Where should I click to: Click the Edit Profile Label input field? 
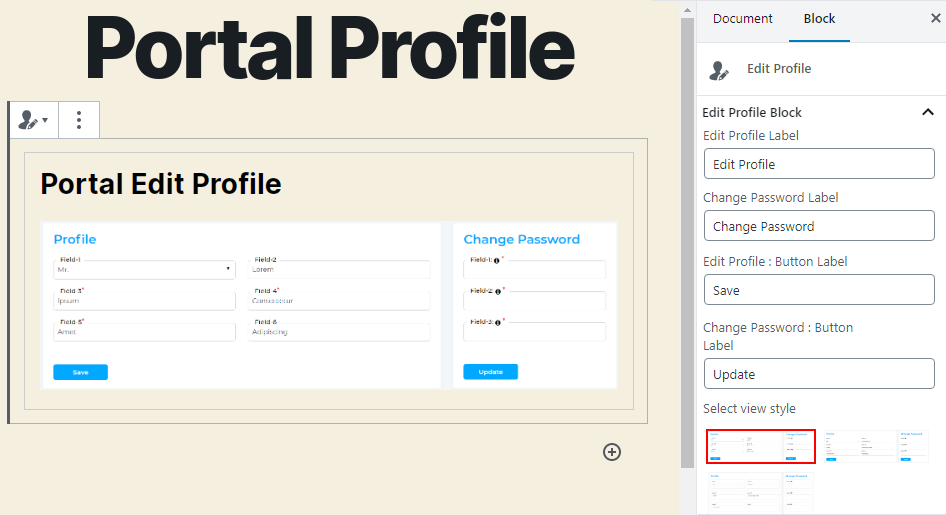[x=819, y=164]
